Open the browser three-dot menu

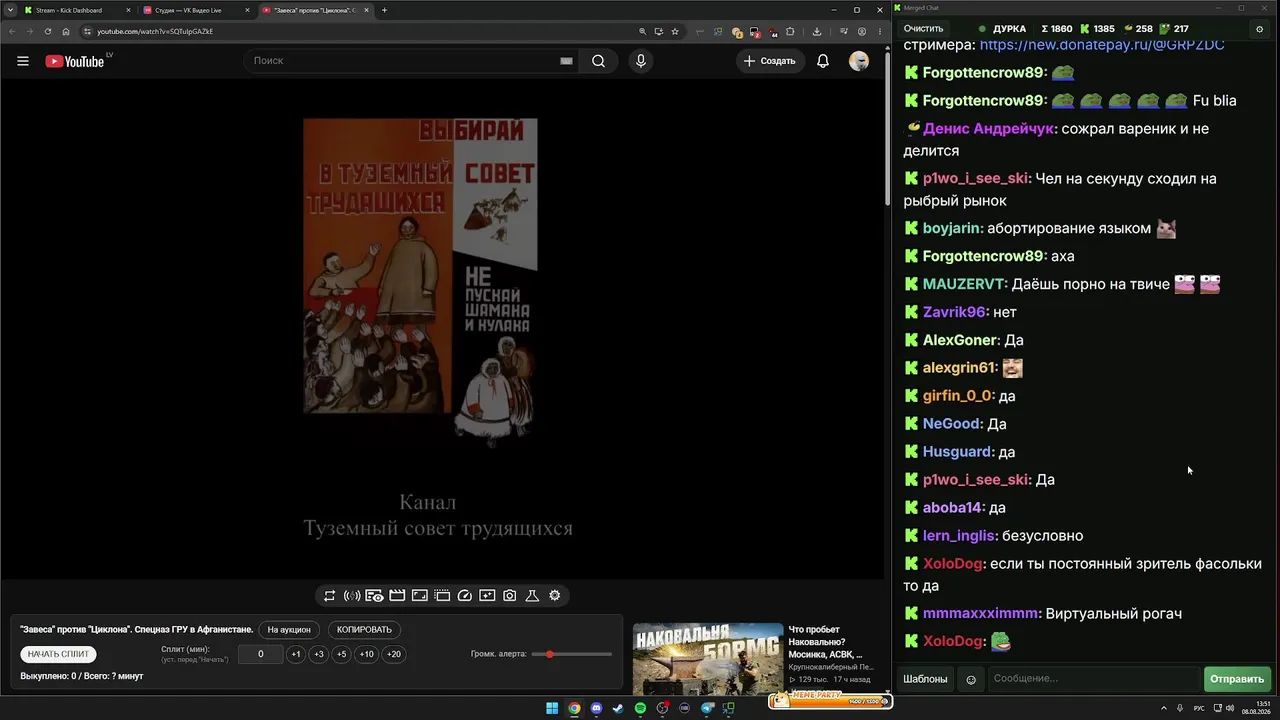pos(880,31)
